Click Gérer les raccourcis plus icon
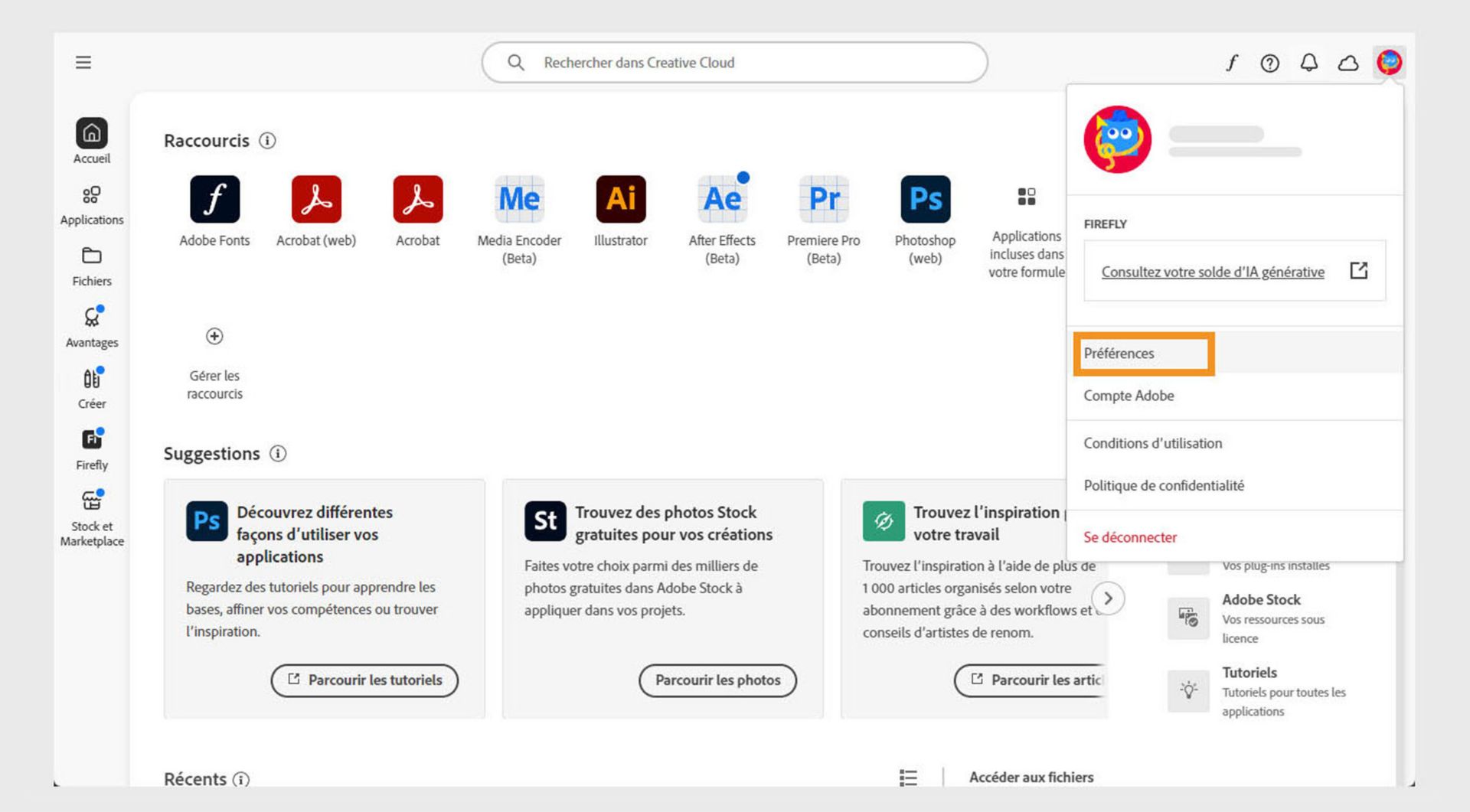1470x812 pixels. tap(214, 336)
